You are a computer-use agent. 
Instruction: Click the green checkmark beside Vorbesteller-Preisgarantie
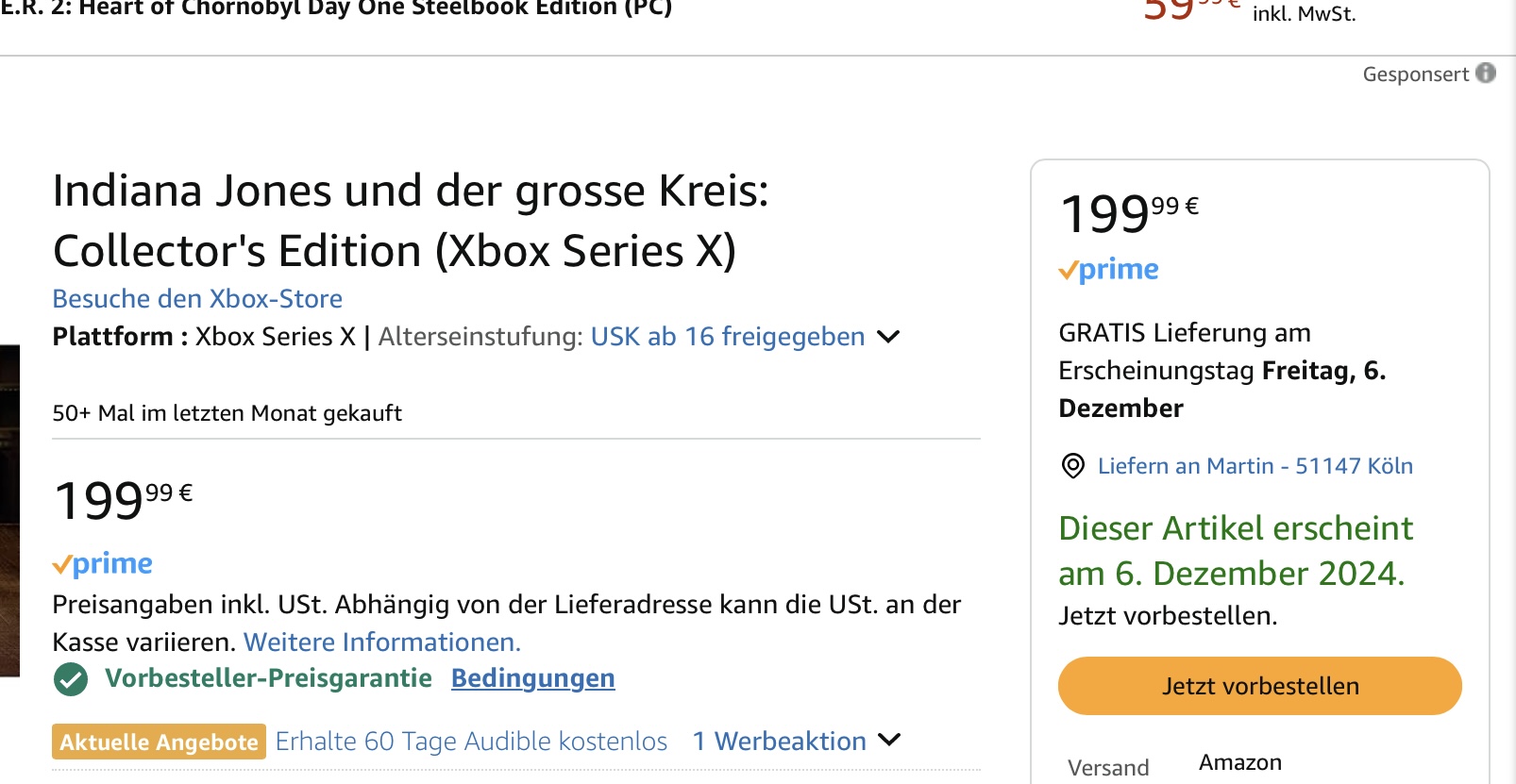(x=71, y=679)
